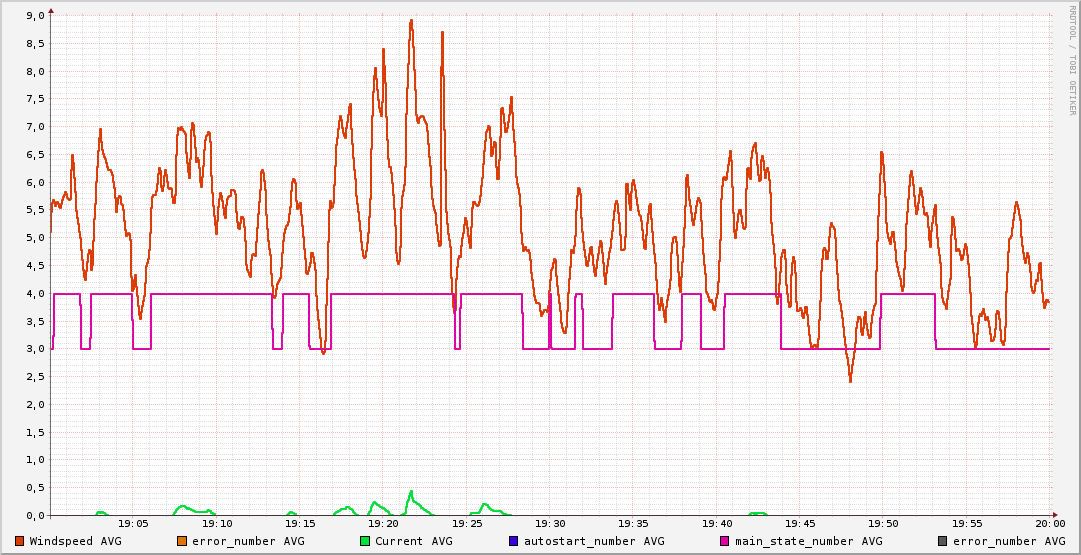1081x555 pixels.
Task: Click the 19:45 time axis label
Action: 800,523
